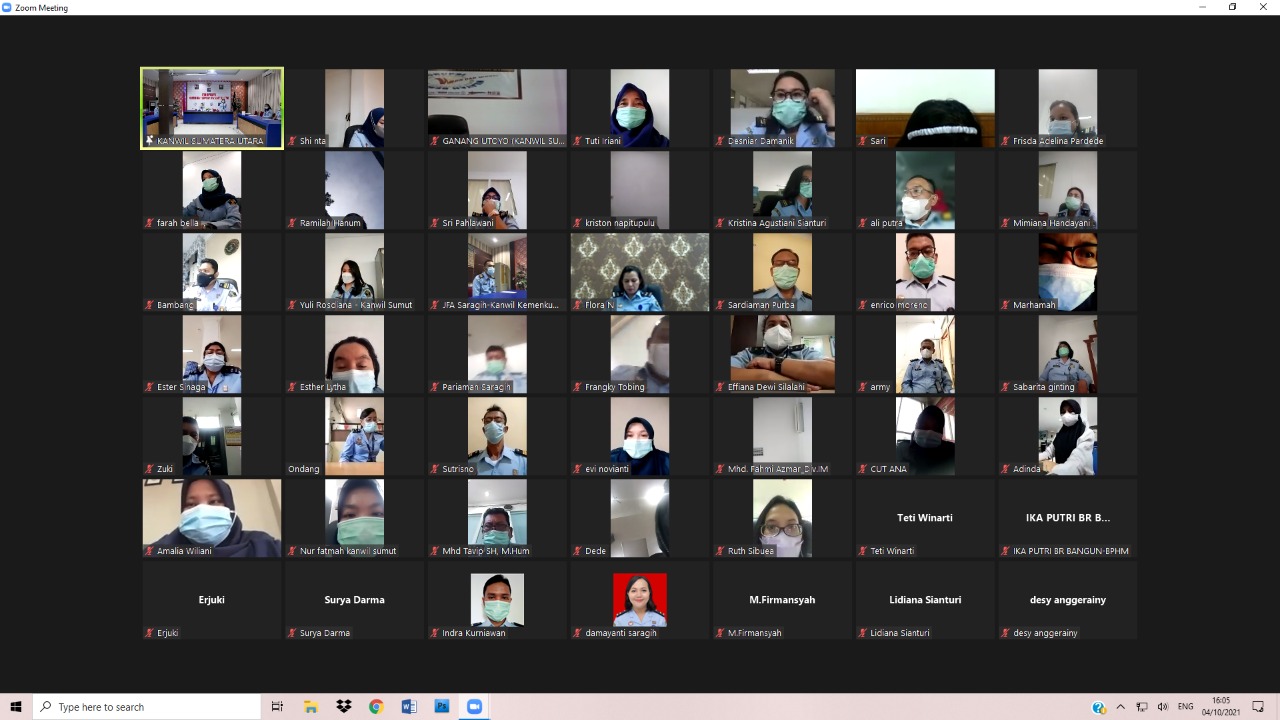Open File Explorer from the taskbar
Image resolution: width=1280 pixels, height=720 pixels.
coord(311,707)
